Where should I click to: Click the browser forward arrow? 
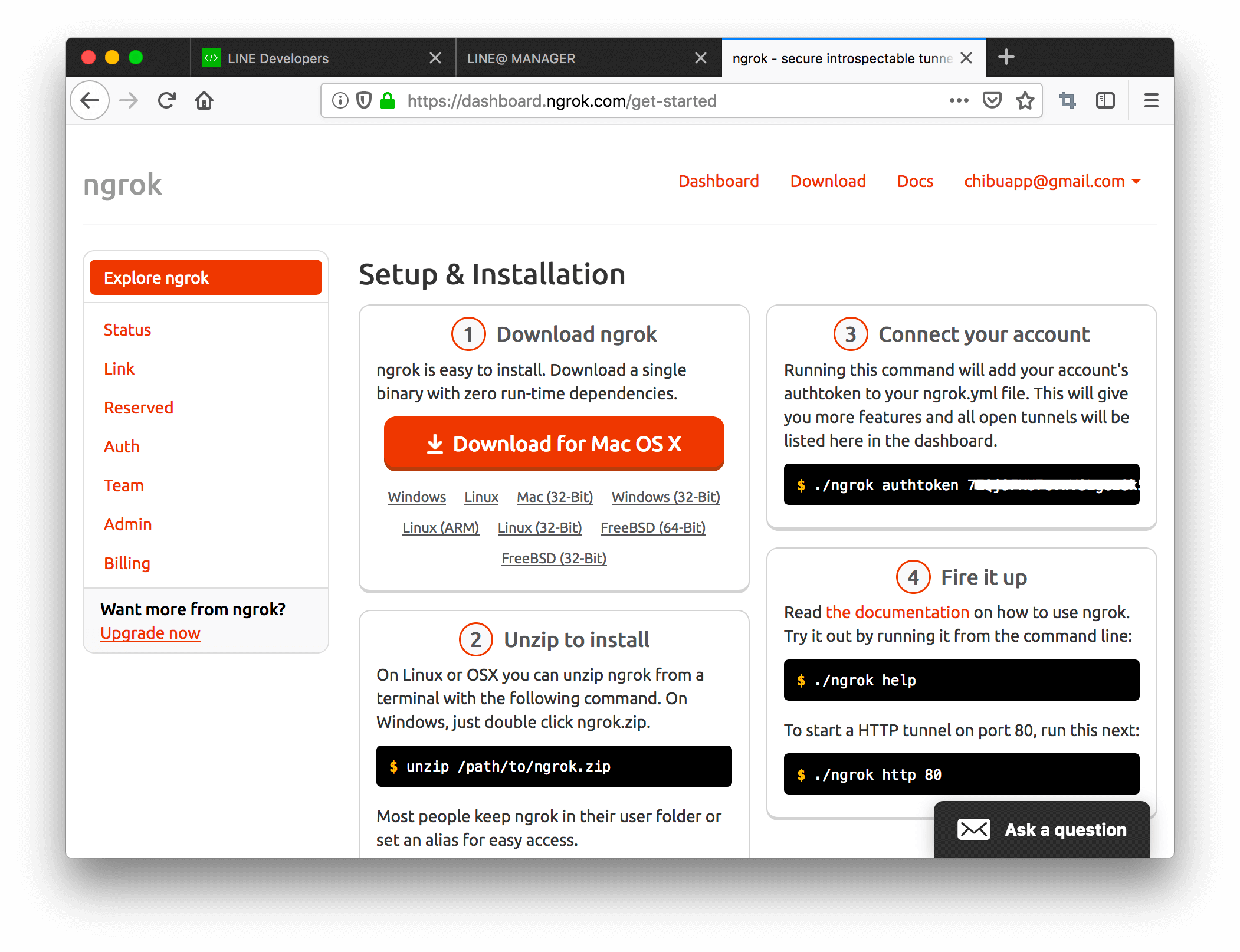128,101
